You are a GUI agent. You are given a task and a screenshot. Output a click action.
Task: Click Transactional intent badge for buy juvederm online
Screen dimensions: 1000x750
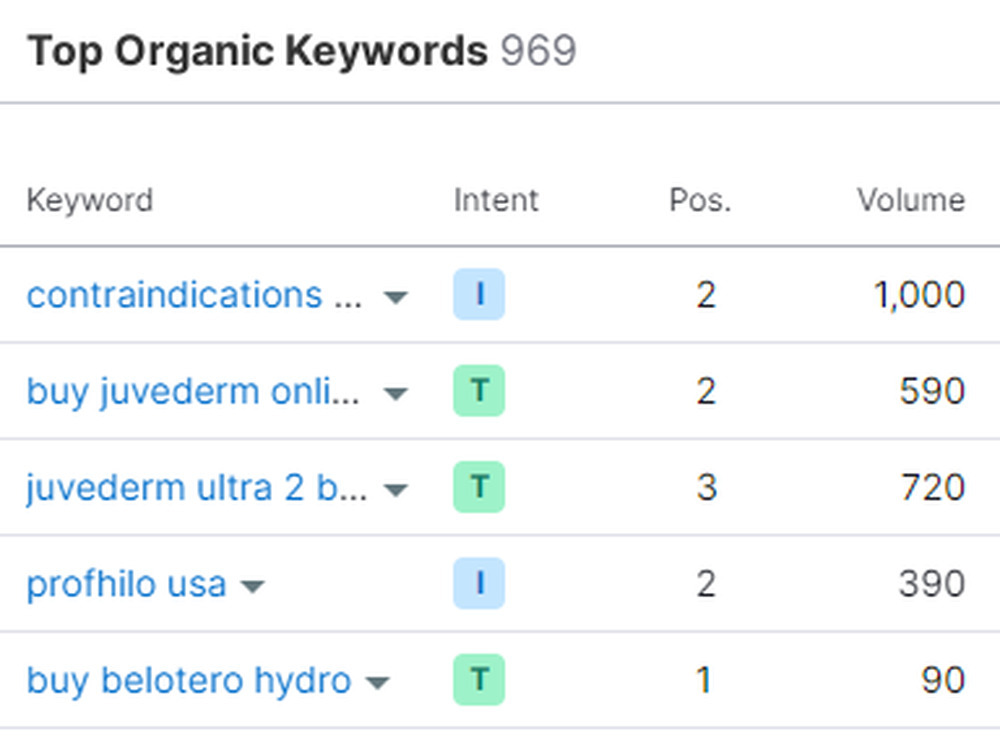pos(479,391)
